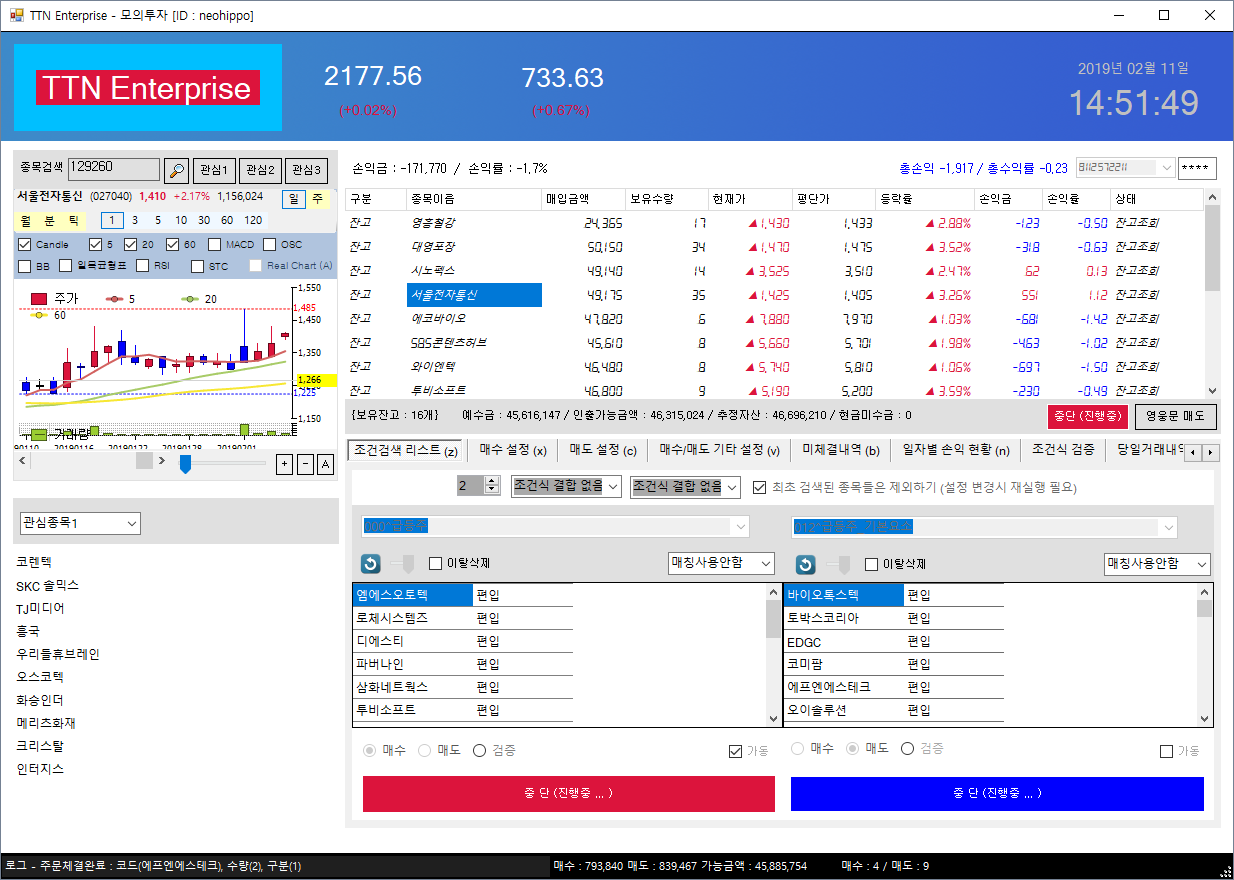This screenshot has height=880, width=1234.
Task: Click the 관심1 button
Action: [x=214, y=170]
